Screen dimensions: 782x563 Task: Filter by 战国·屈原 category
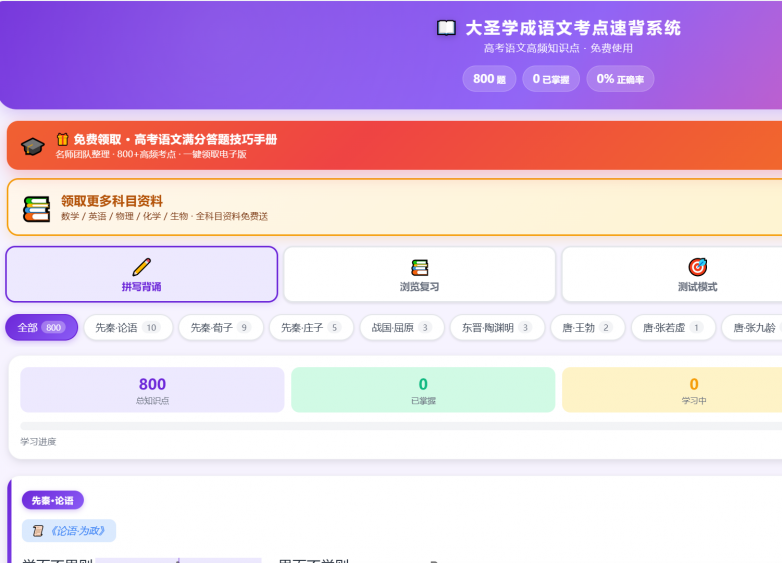(x=401, y=328)
